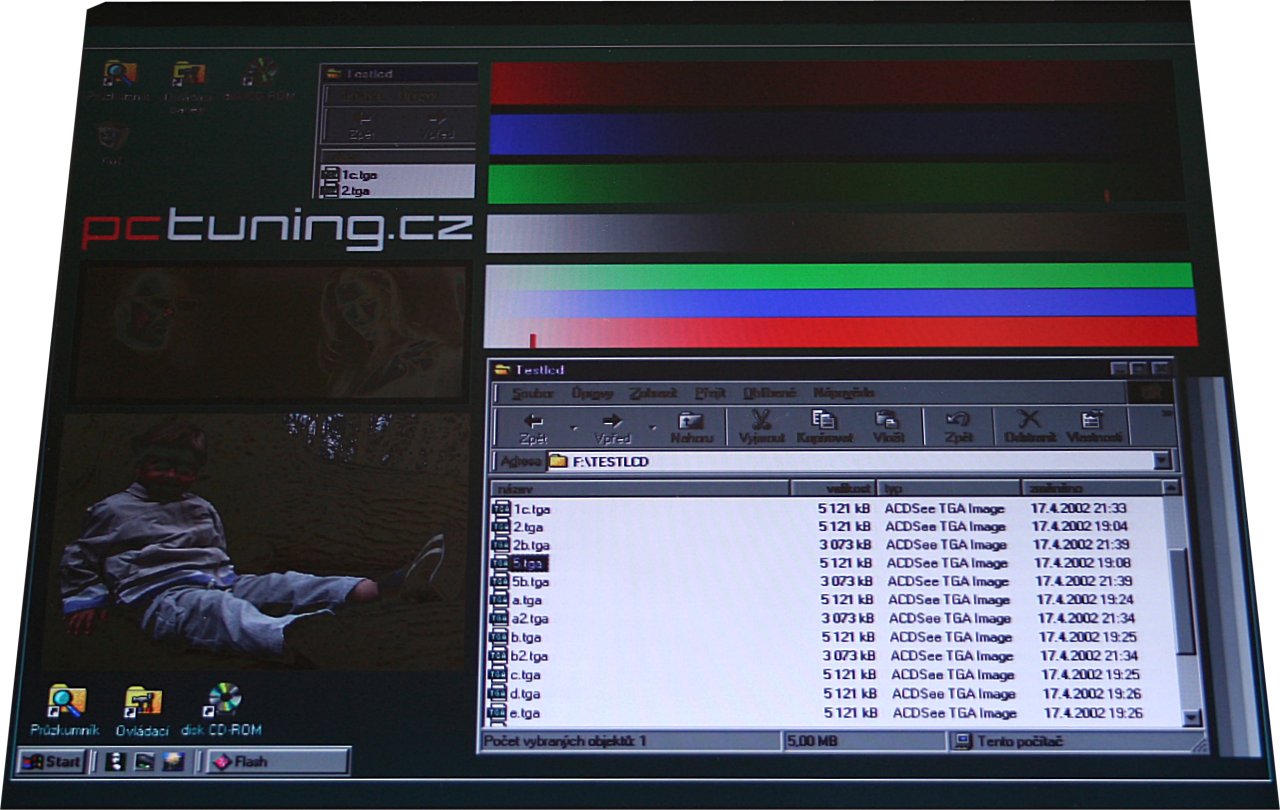The image size is (1280, 810).
Task: Click first quick launch icon after Start
Action: click(114, 762)
